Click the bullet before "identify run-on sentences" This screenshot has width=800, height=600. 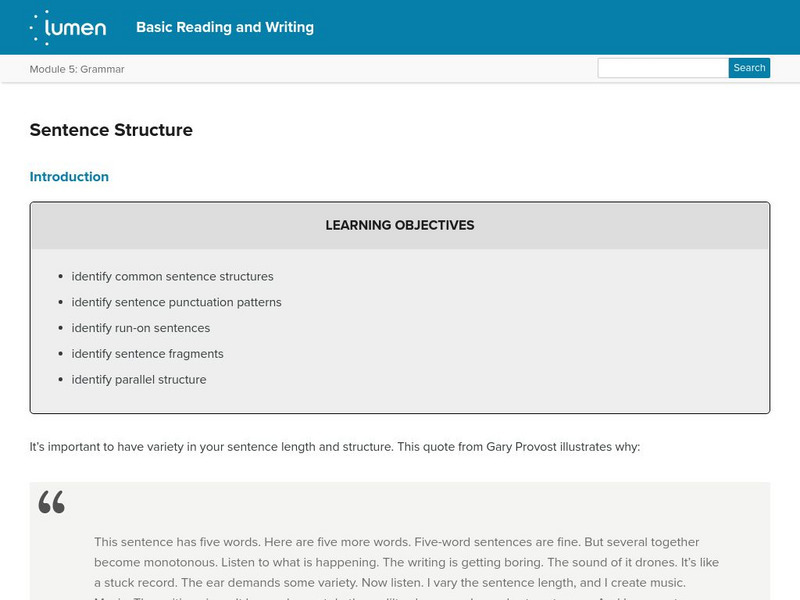coord(61,328)
